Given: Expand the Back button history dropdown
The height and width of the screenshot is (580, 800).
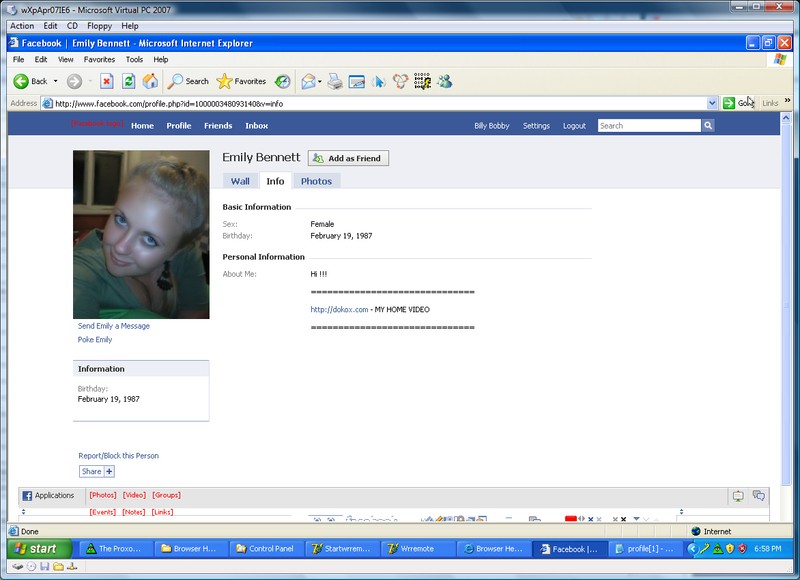Looking at the screenshot, I should tap(55, 81).
